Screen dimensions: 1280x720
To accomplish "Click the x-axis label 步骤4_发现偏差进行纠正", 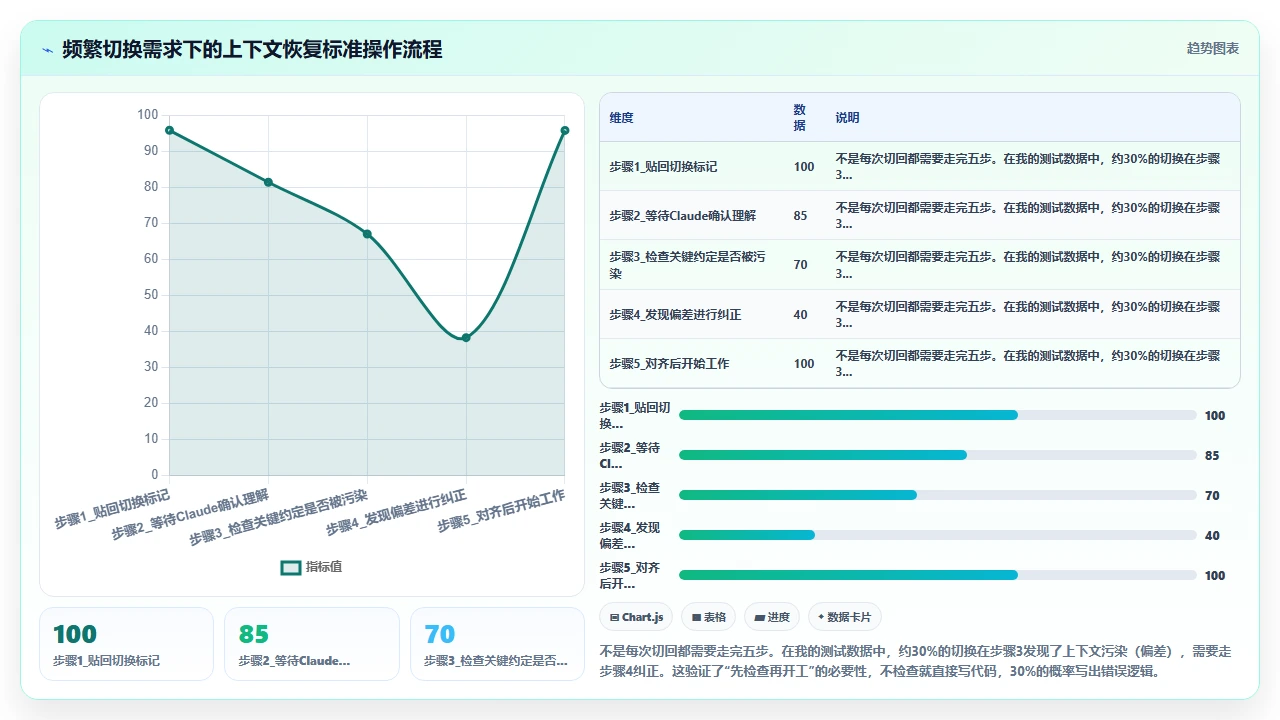I will tap(395, 512).
